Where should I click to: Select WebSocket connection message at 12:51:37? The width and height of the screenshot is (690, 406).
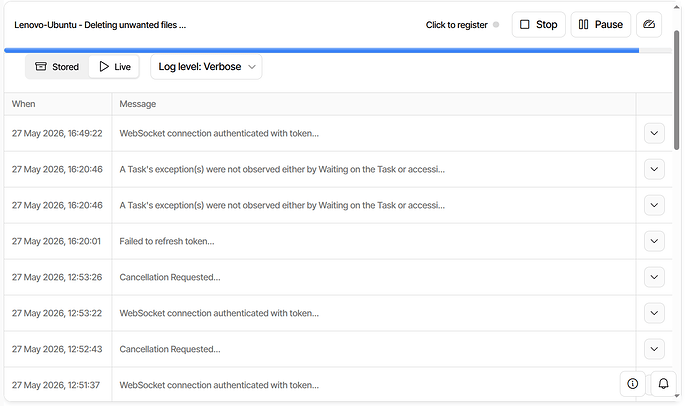click(x=219, y=385)
